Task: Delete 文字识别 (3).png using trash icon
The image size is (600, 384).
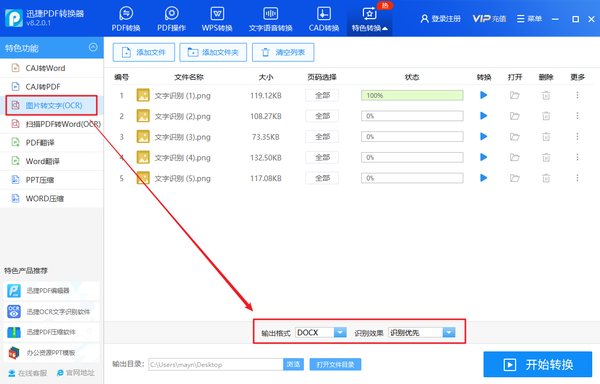Action: point(546,137)
